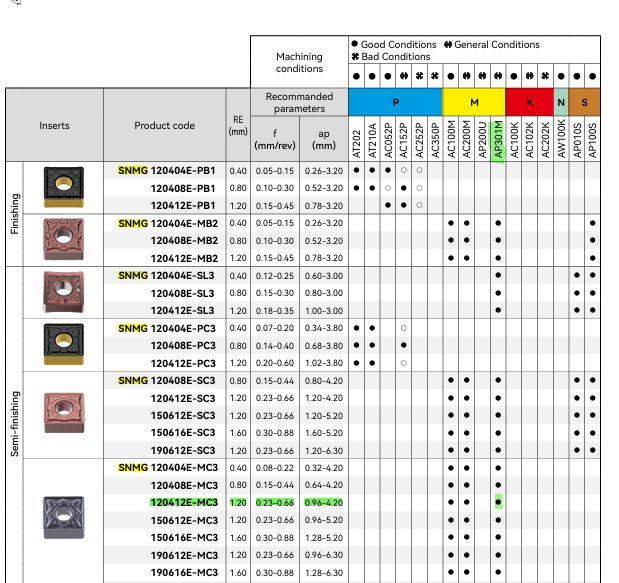Click the RE (mm) column header
Screen dimensions: 619x583
click(x=238, y=126)
